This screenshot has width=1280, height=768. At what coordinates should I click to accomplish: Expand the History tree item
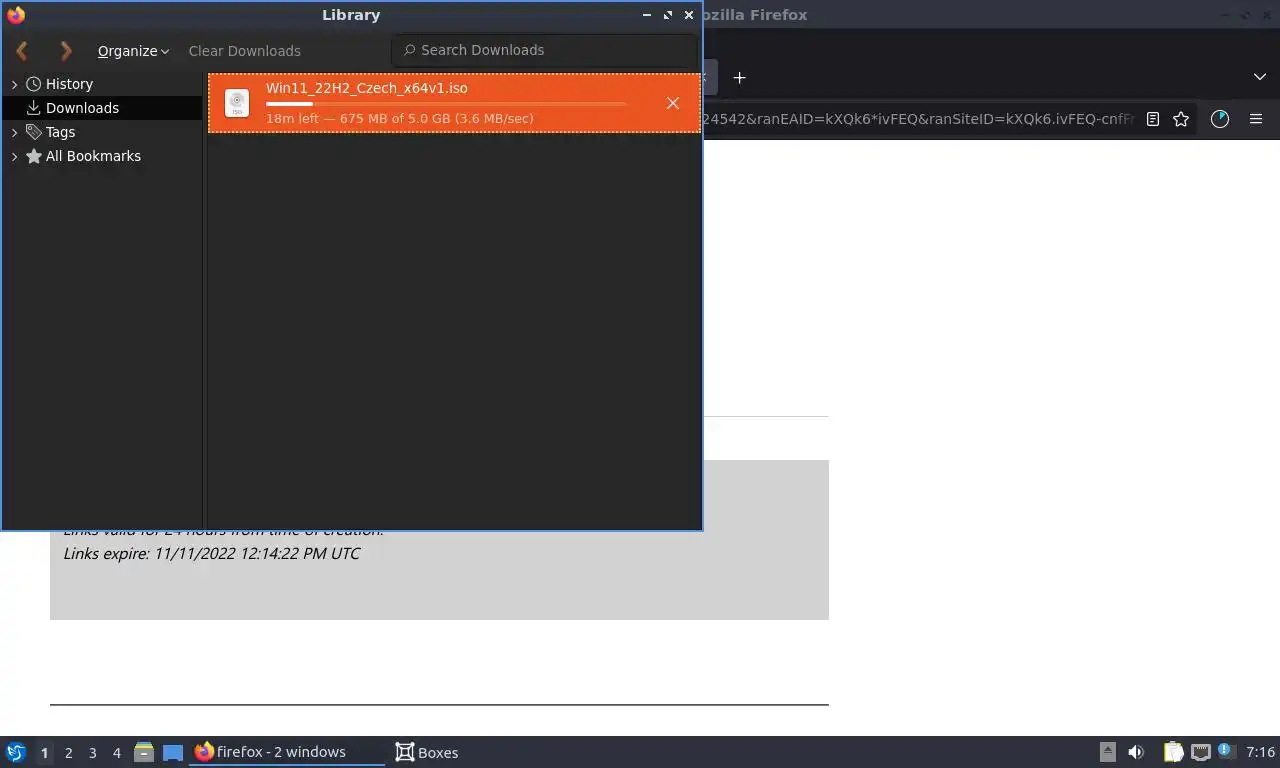pyautogui.click(x=14, y=85)
